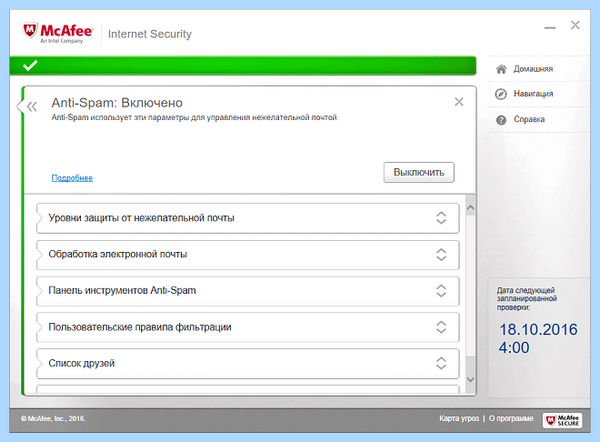Click the green status checkmark icon
The image size is (600, 442).
pyautogui.click(x=30, y=65)
